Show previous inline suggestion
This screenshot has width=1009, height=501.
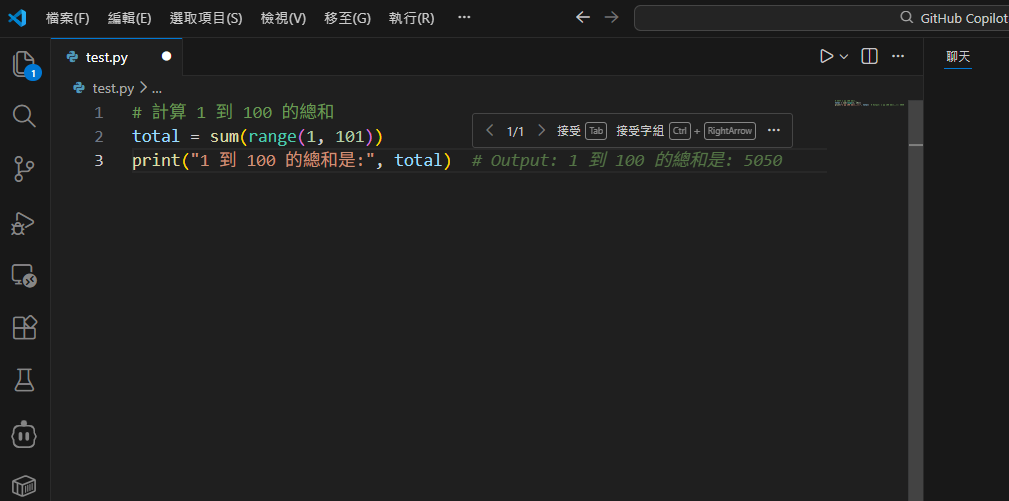(x=489, y=131)
